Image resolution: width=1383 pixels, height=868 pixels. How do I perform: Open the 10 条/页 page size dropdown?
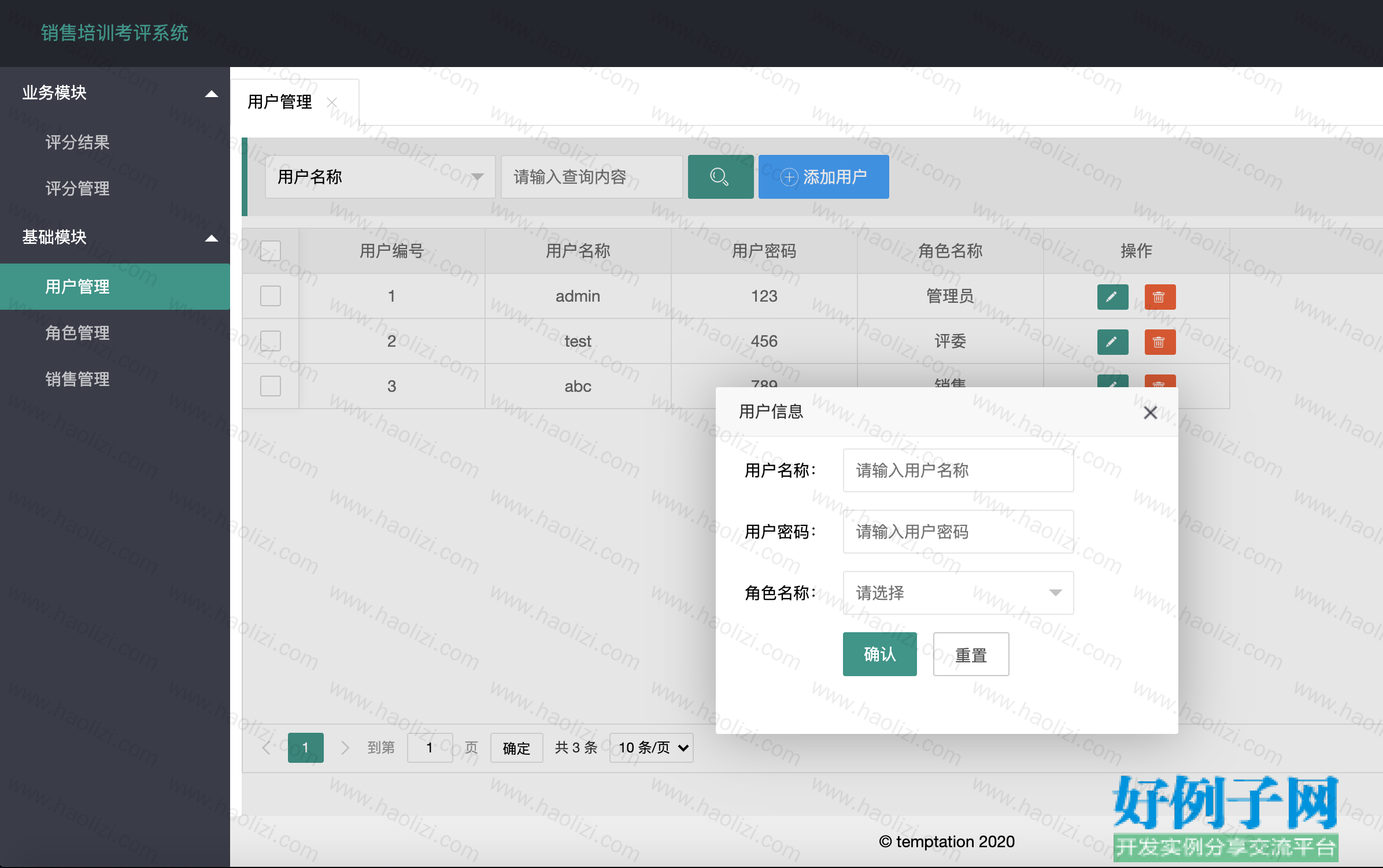pos(652,748)
